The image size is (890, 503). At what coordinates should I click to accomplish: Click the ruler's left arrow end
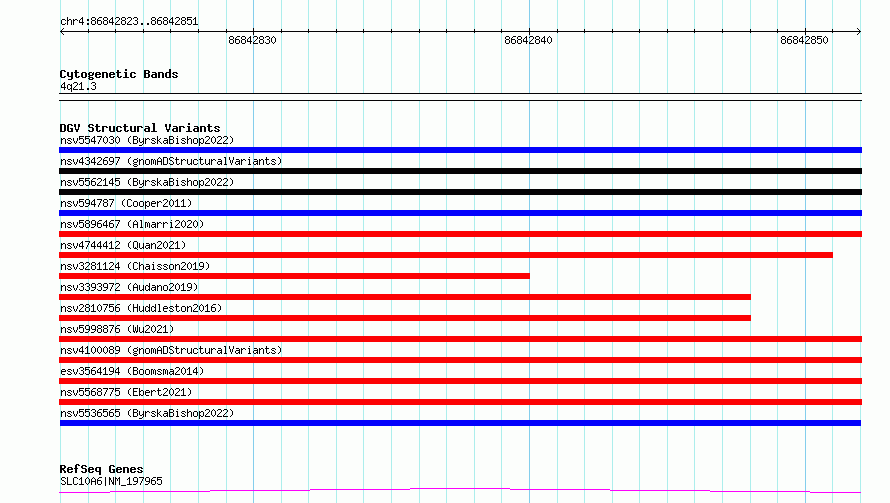[x=62, y=31]
